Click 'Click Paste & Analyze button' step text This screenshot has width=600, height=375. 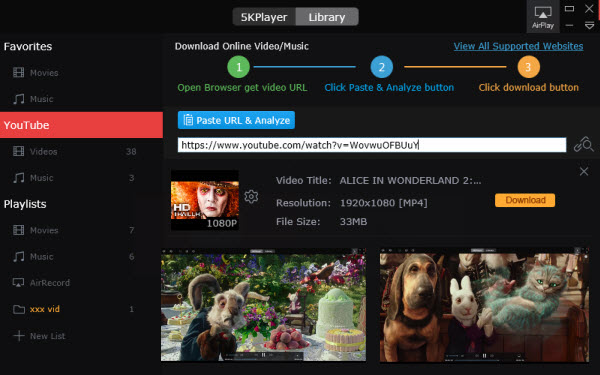tap(389, 88)
